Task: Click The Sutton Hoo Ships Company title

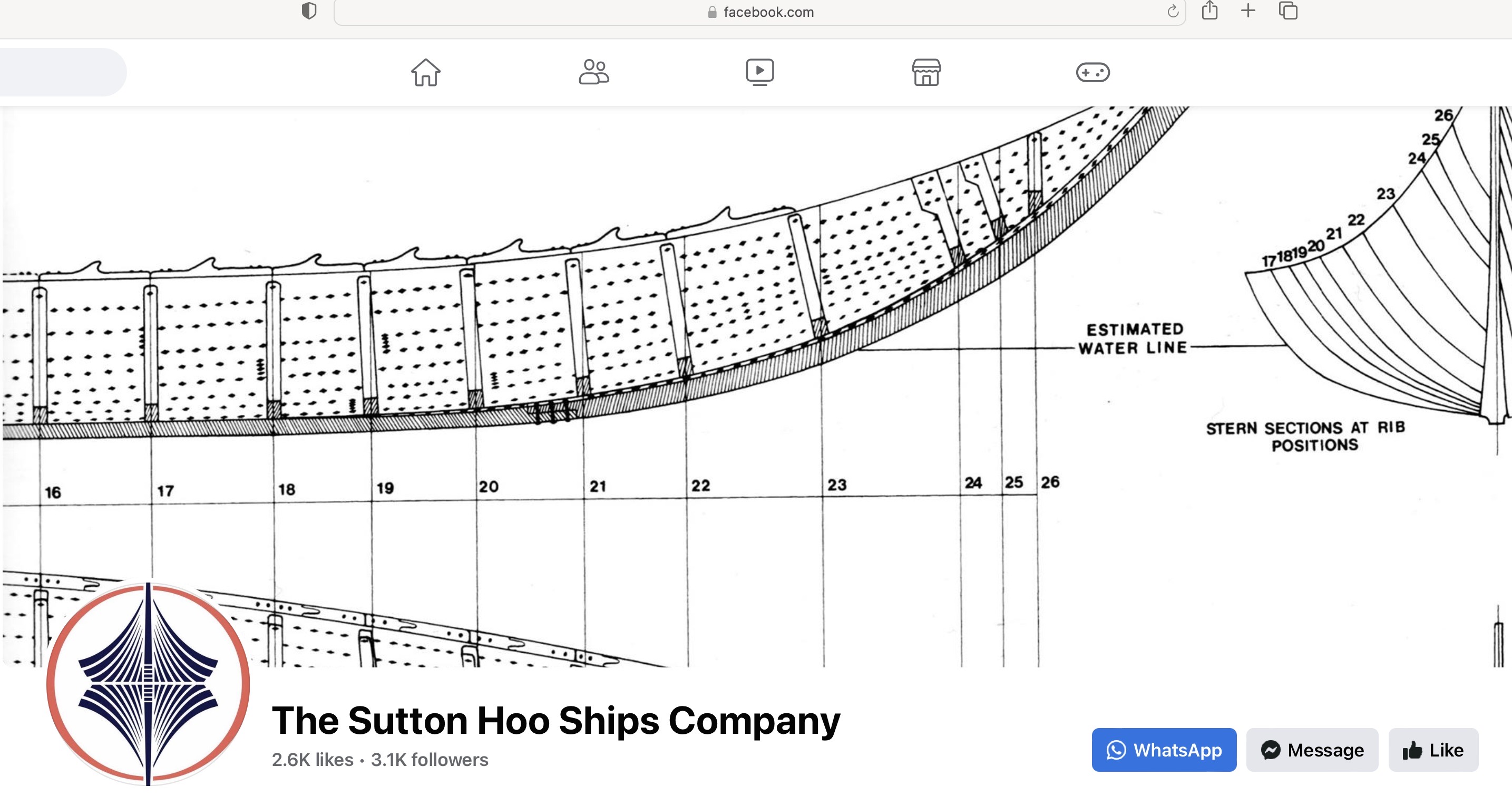Action: click(555, 721)
